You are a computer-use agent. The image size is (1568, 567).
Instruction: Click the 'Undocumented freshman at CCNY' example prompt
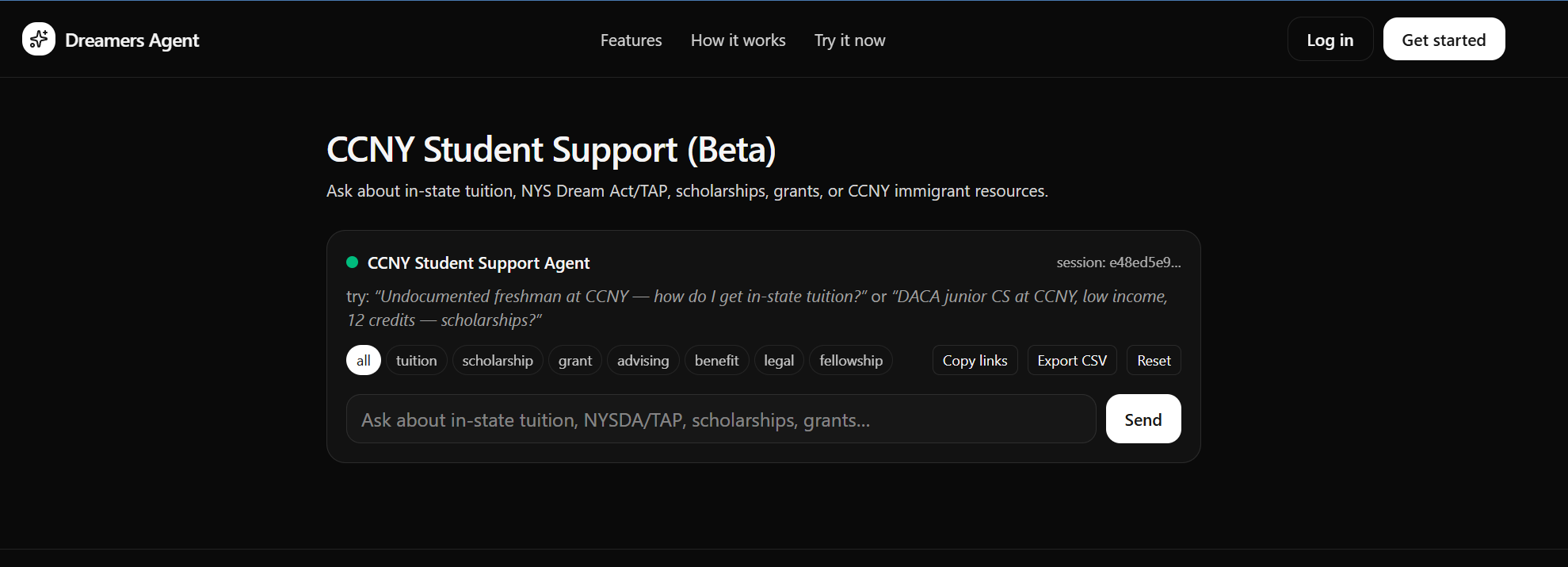[620, 297]
